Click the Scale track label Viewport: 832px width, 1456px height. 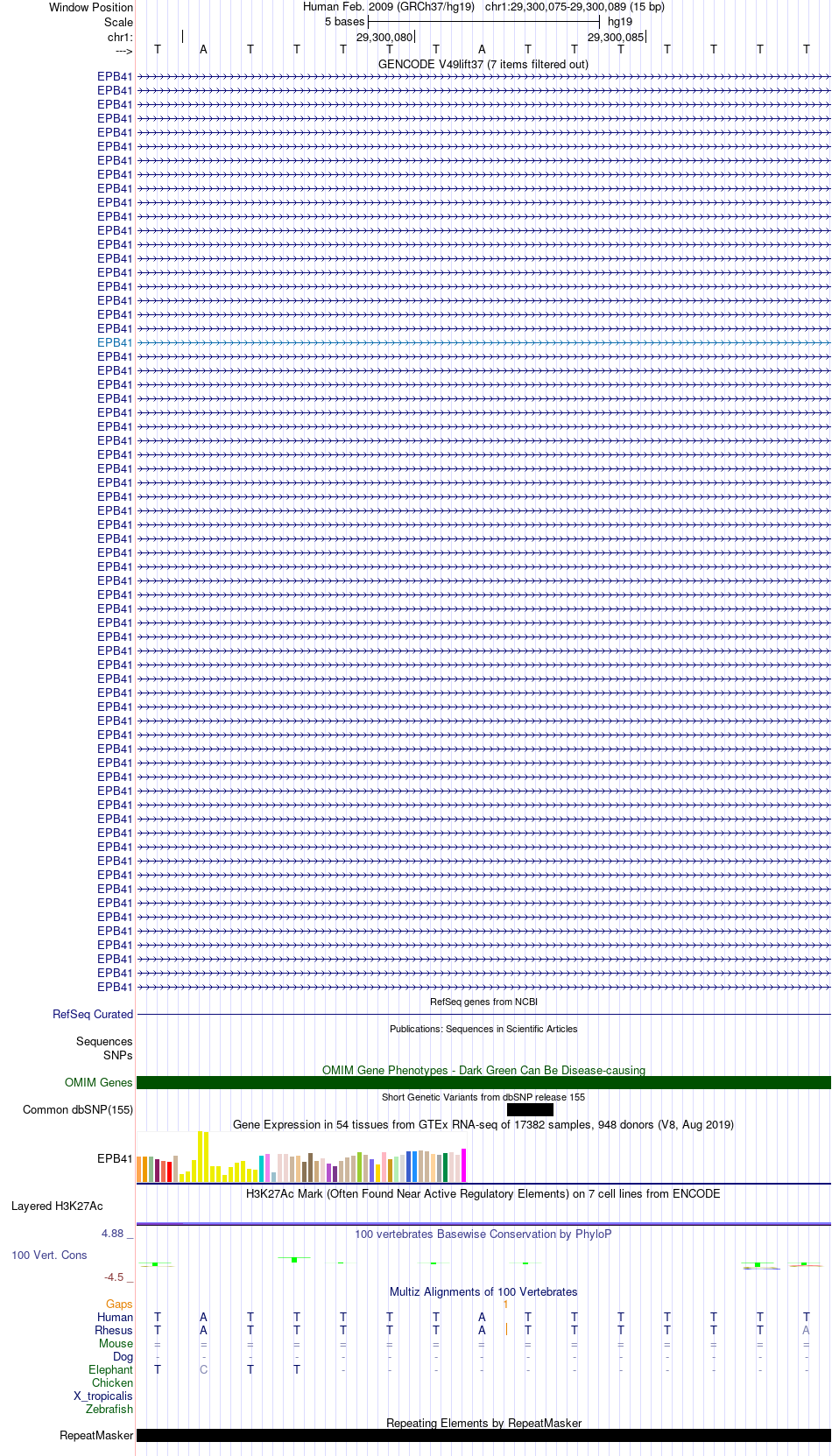coord(118,22)
